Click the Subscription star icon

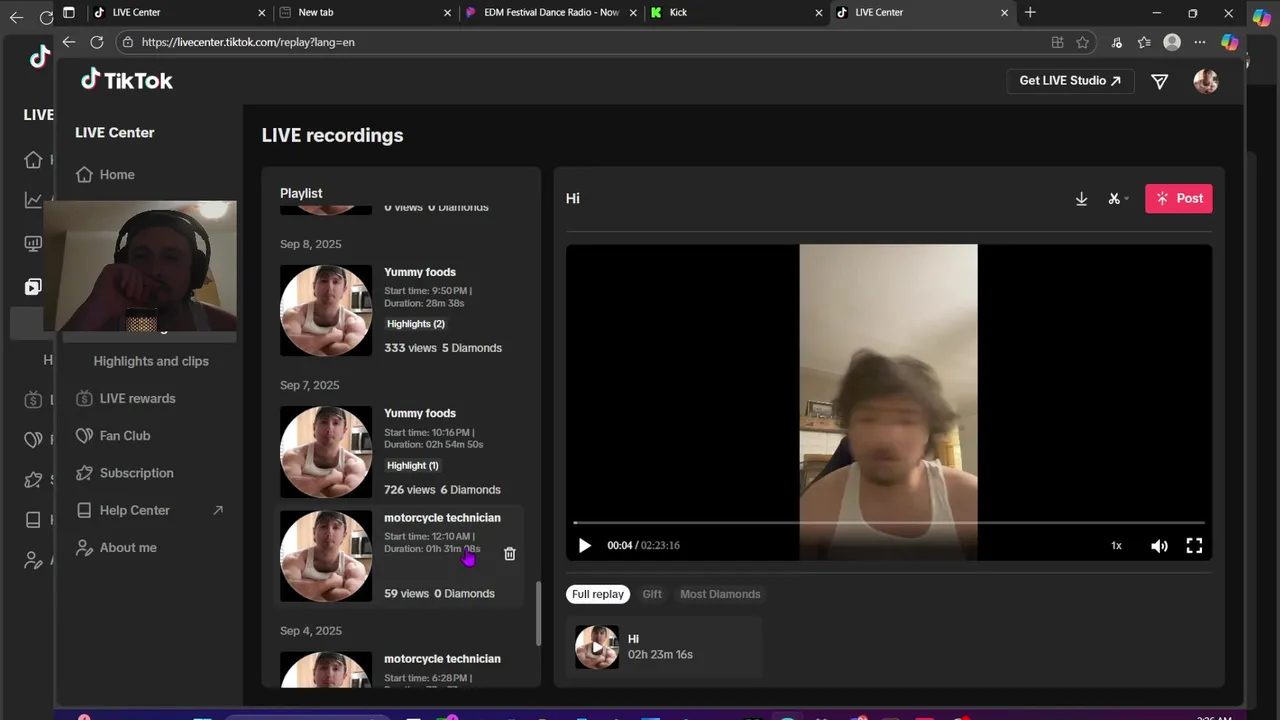(x=84, y=473)
